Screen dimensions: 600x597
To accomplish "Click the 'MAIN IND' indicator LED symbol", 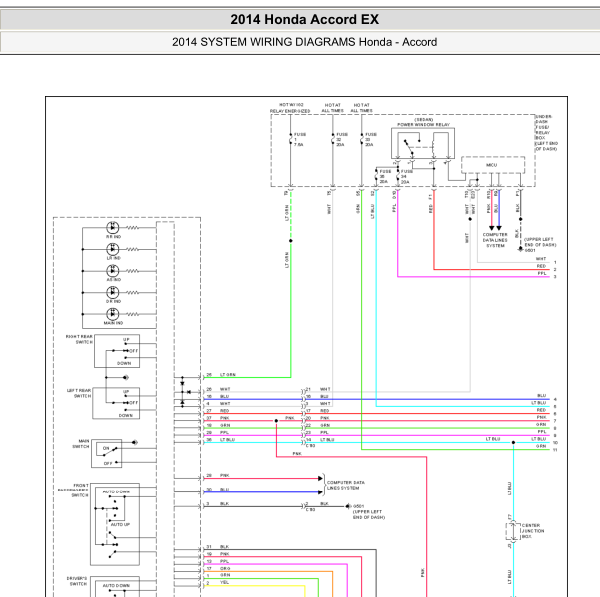I will 112,314.
